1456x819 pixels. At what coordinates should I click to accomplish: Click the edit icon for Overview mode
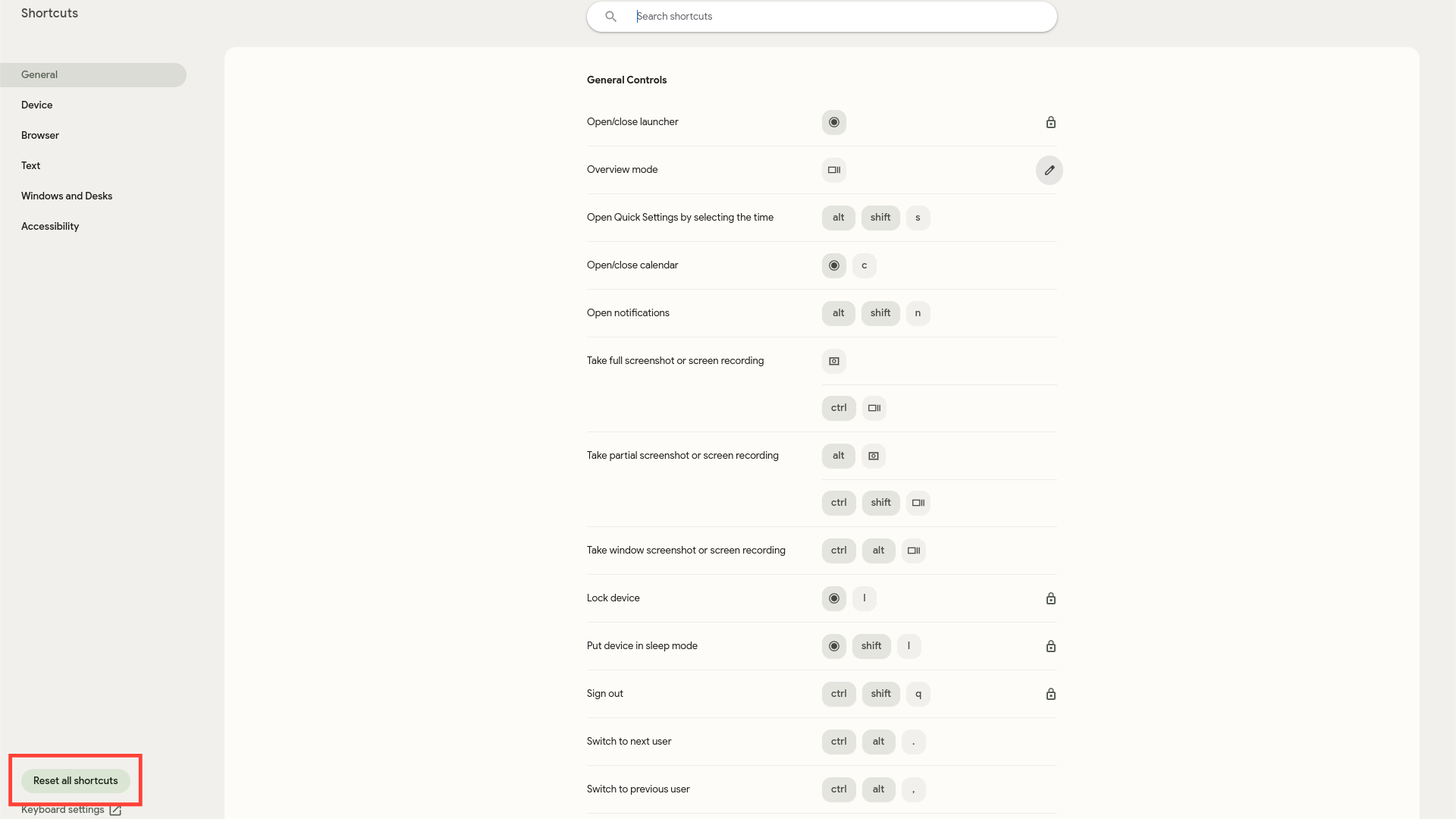click(1050, 170)
